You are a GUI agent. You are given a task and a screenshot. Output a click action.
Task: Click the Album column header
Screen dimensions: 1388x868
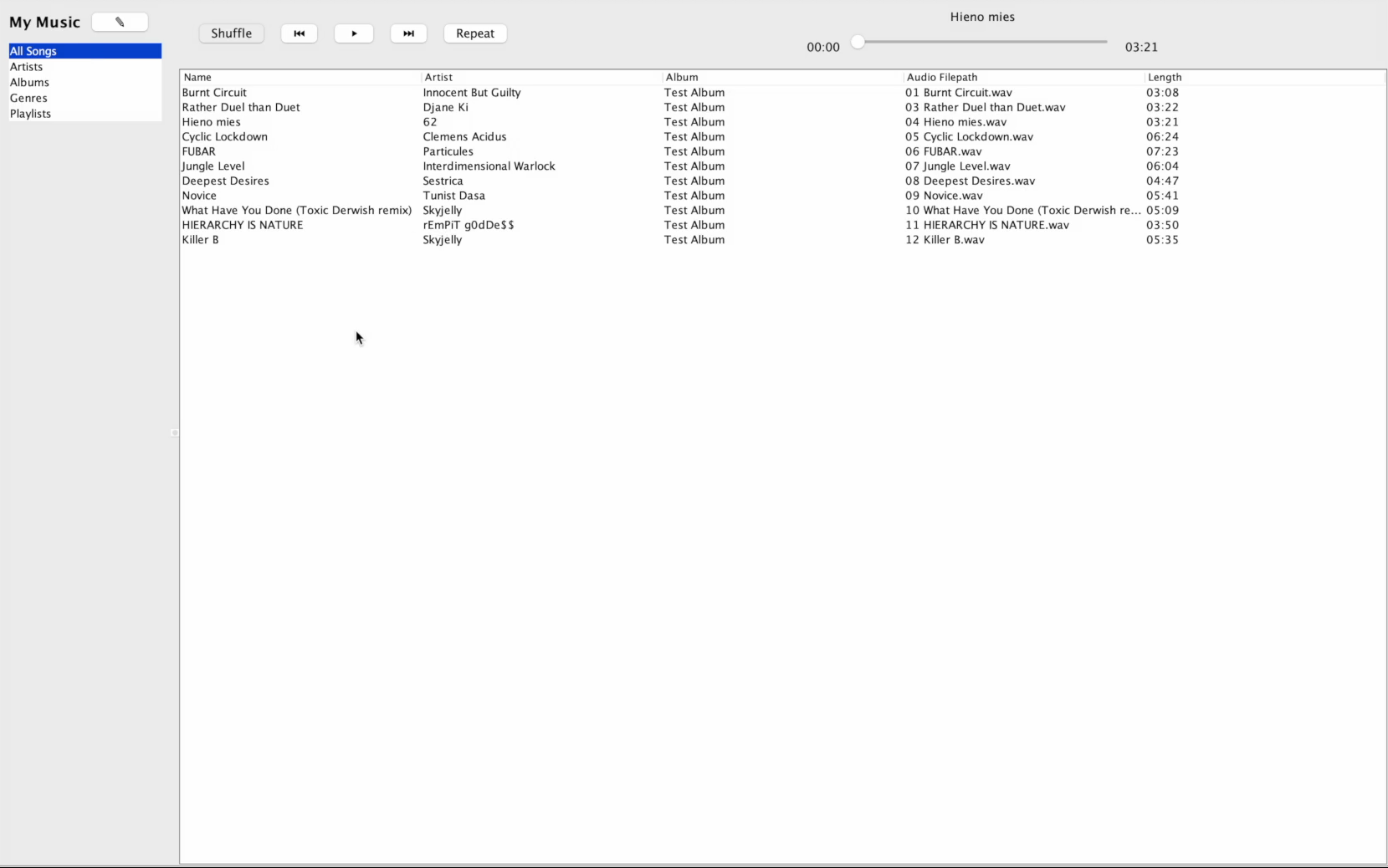tap(682, 77)
